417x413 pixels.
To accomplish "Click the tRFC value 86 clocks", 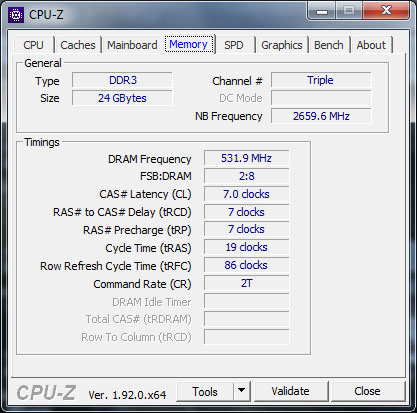I will (247, 265).
